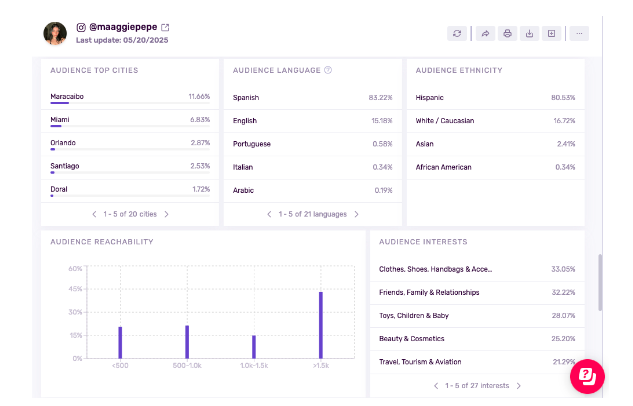633x406 pixels.
Task: Show next page of audience interests
Action: point(518,385)
